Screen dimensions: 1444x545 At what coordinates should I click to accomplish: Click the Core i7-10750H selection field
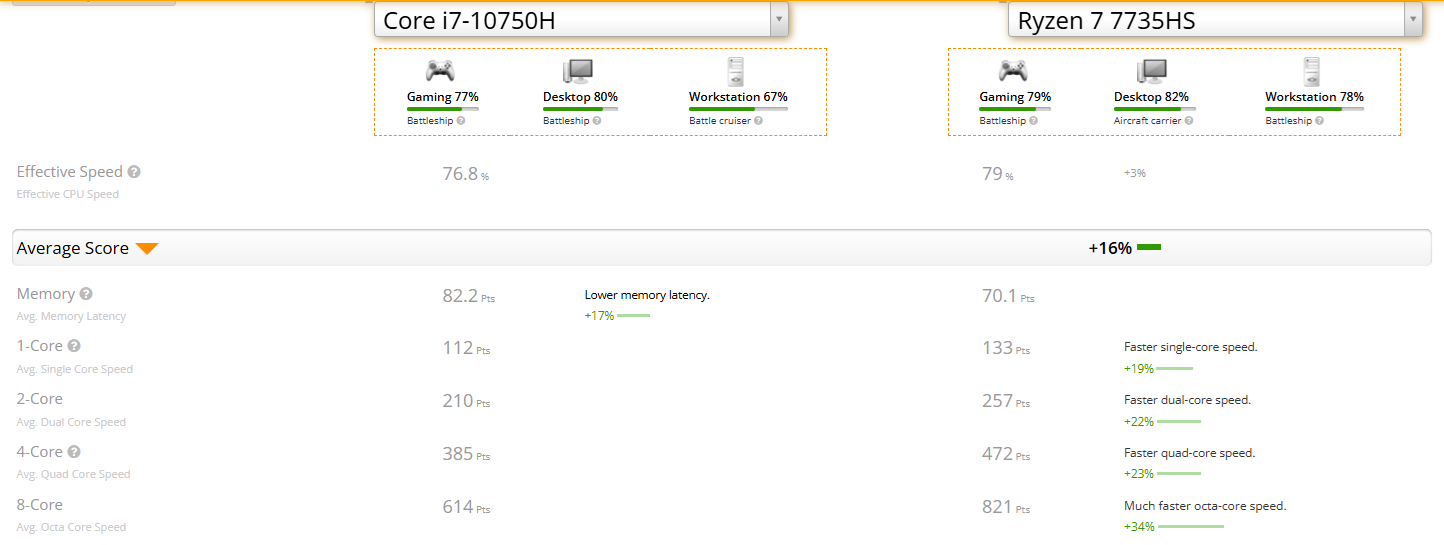(581, 19)
